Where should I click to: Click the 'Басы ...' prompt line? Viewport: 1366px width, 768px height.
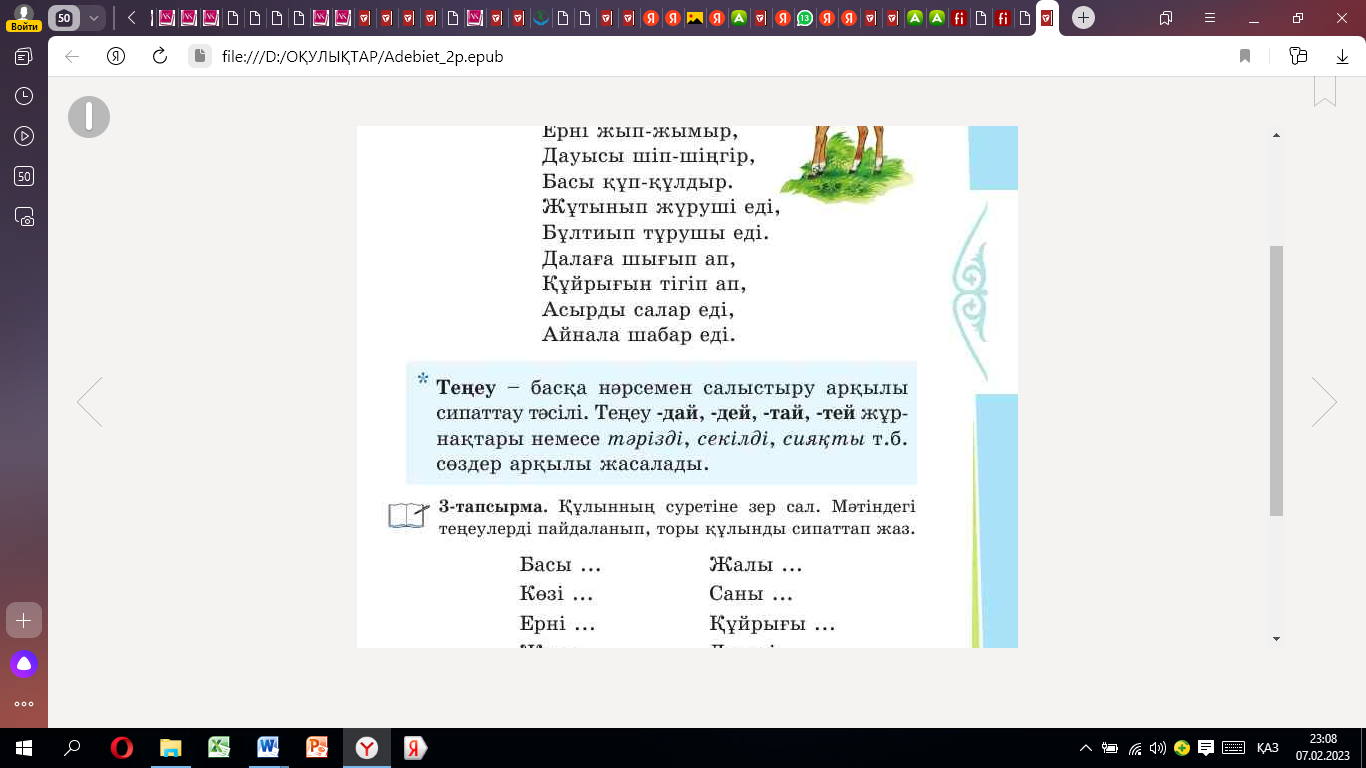click(x=560, y=566)
